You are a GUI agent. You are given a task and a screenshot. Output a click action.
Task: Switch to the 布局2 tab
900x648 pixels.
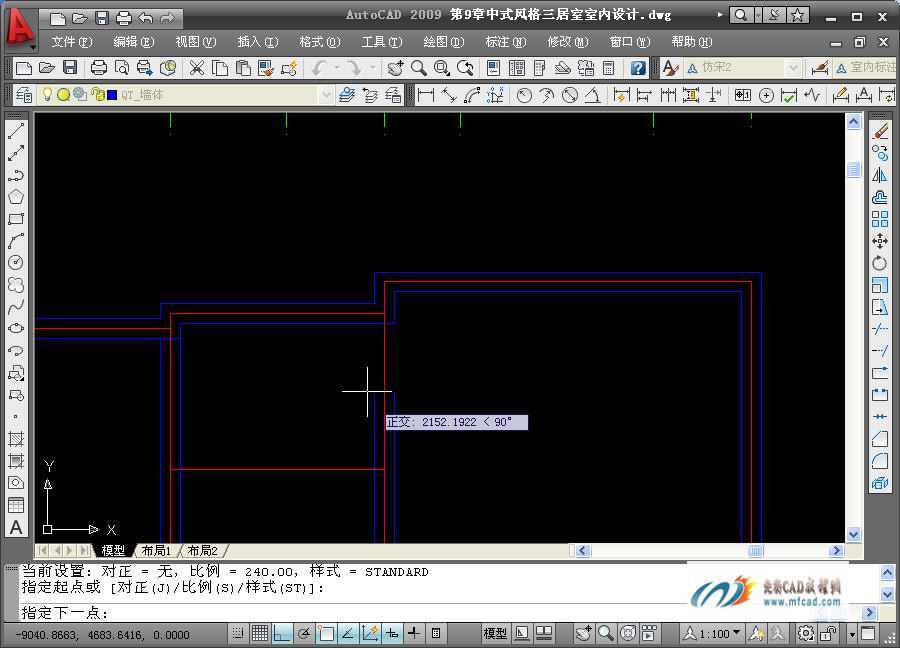point(203,550)
